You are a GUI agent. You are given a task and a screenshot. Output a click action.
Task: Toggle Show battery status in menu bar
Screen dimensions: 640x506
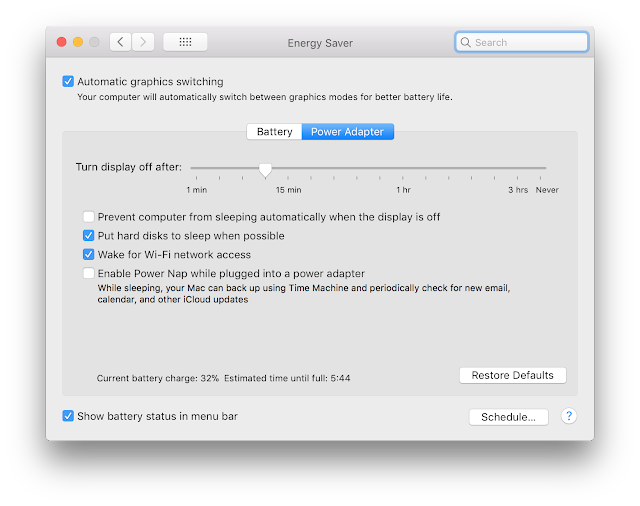click(68, 416)
